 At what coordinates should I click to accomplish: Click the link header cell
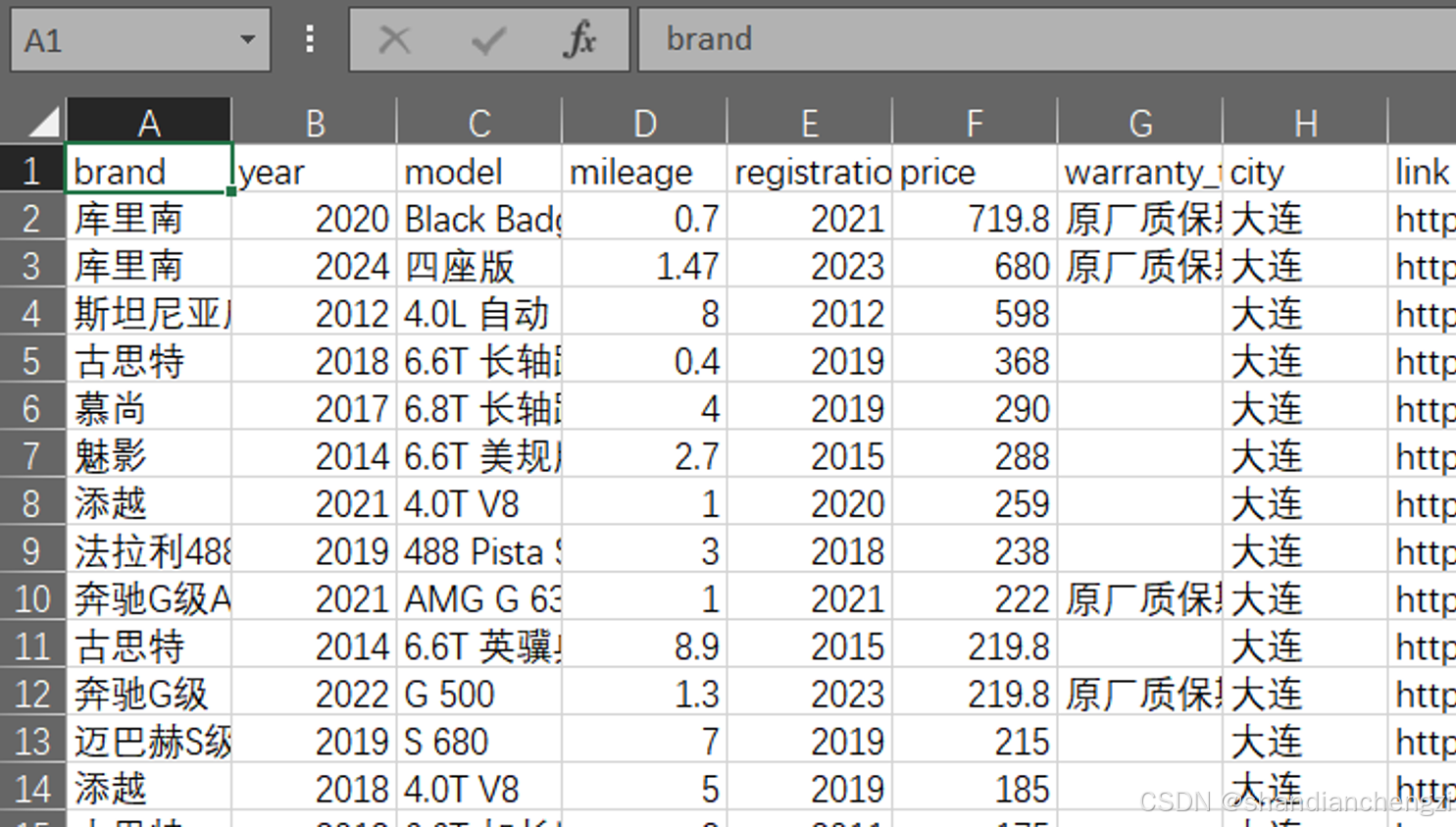(x=1423, y=171)
